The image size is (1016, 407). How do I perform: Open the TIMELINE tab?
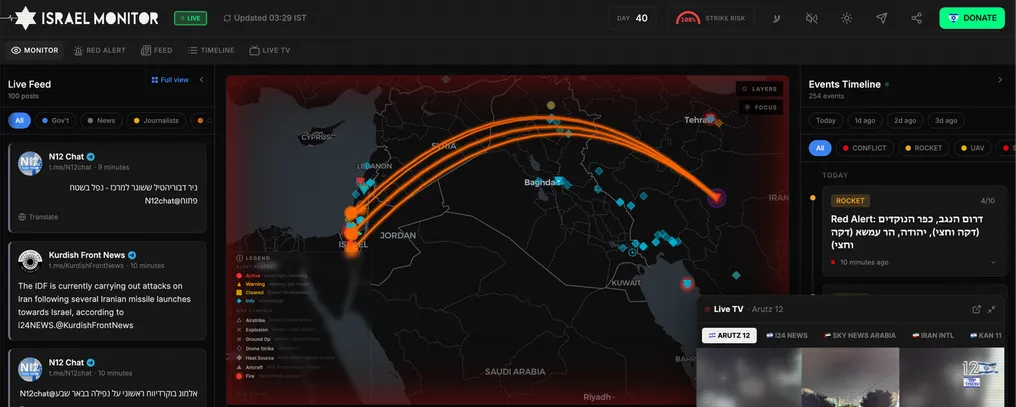[211, 50]
